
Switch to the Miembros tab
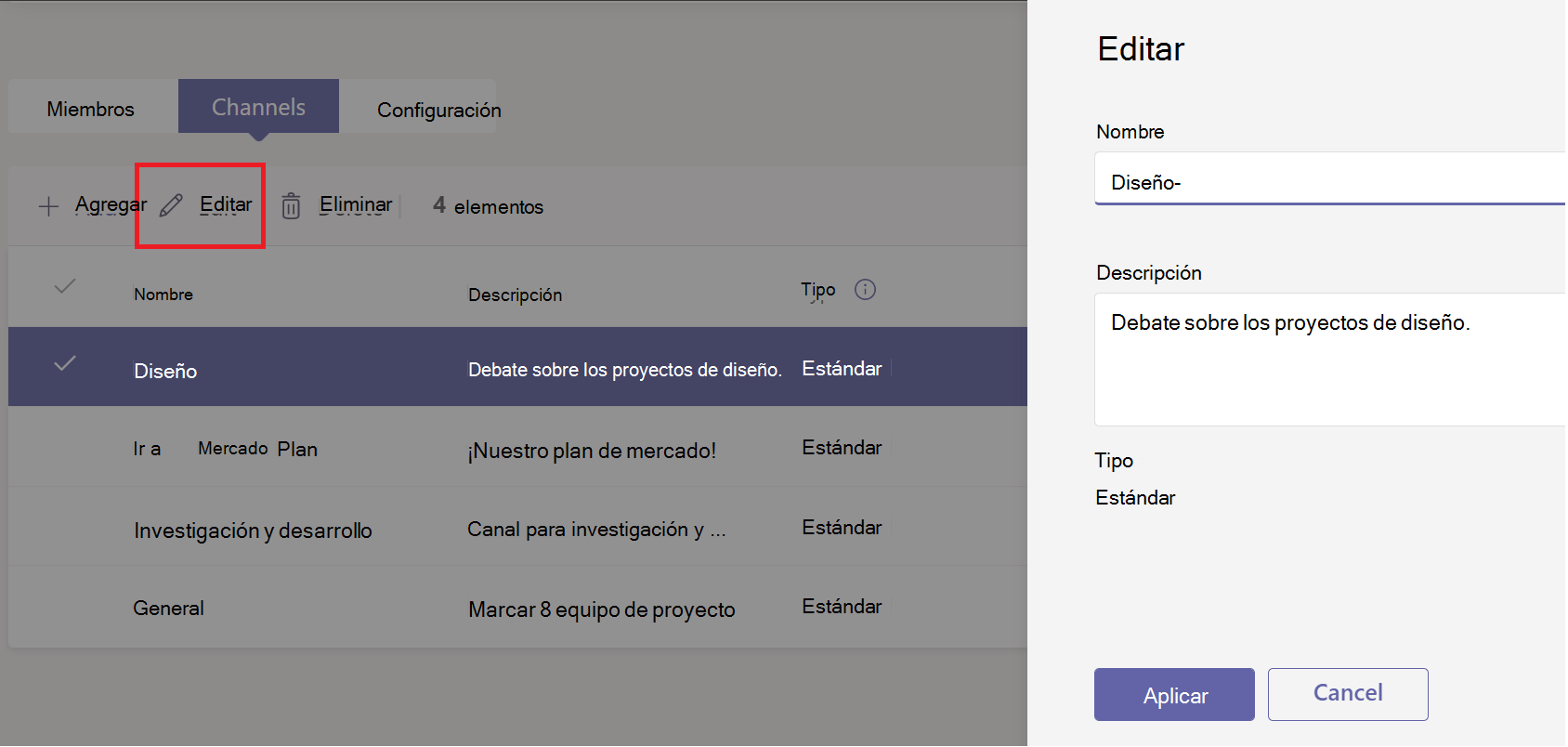tap(91, 110)
